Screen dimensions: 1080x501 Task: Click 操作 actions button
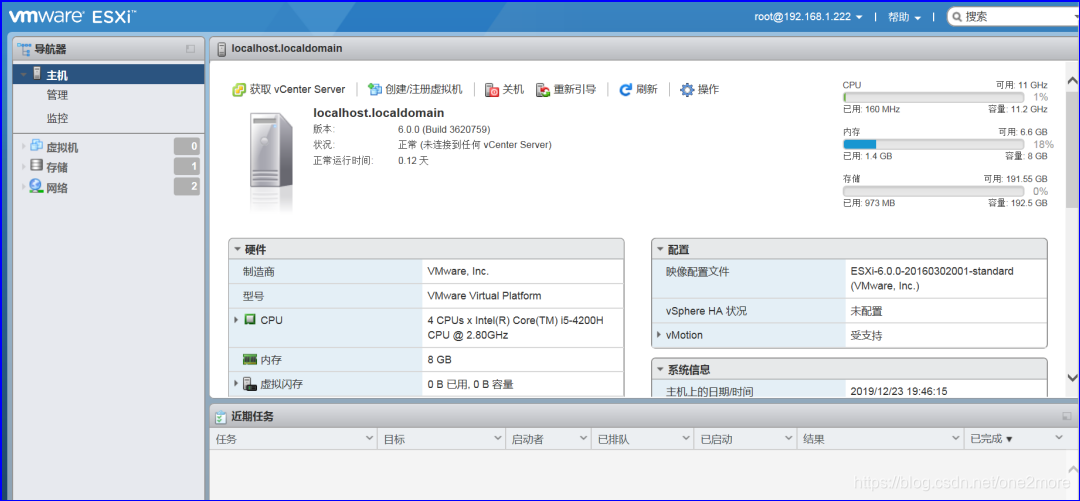(x=700, y=90)
